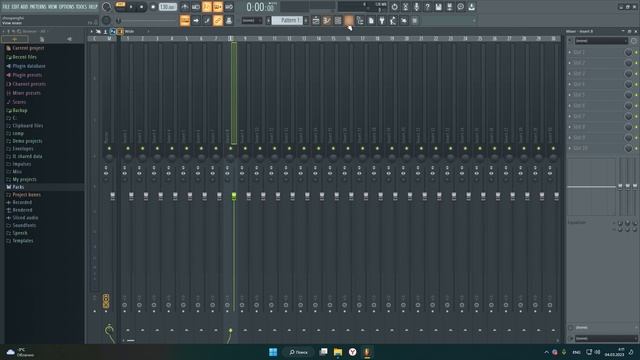Toggle Slot 5 effect enable light

(x=636, y=95)
